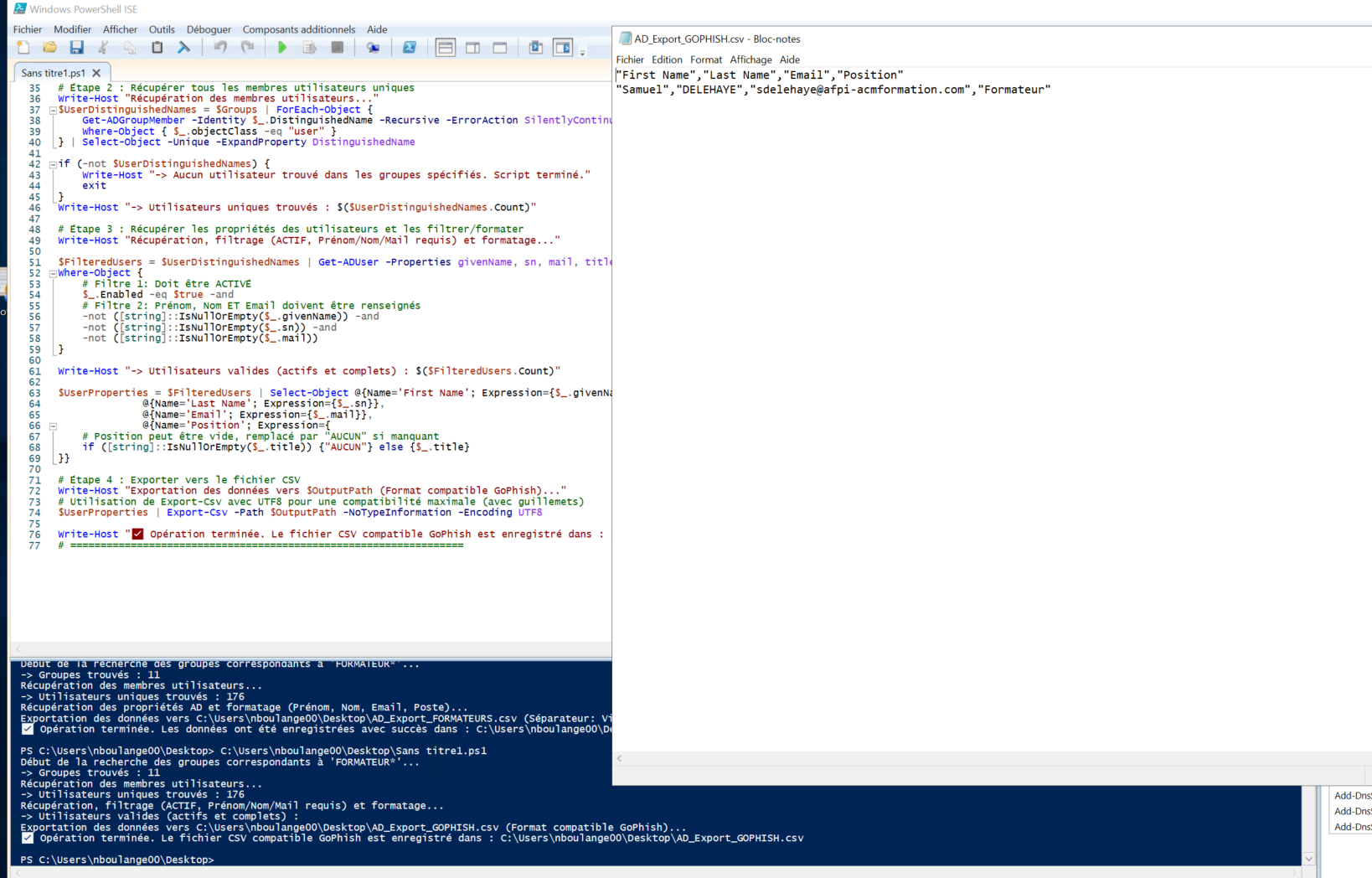The height and width of the screenshot is (878, 1372).
Task: Open the Outils menu
Action: [x=162, y=29]
